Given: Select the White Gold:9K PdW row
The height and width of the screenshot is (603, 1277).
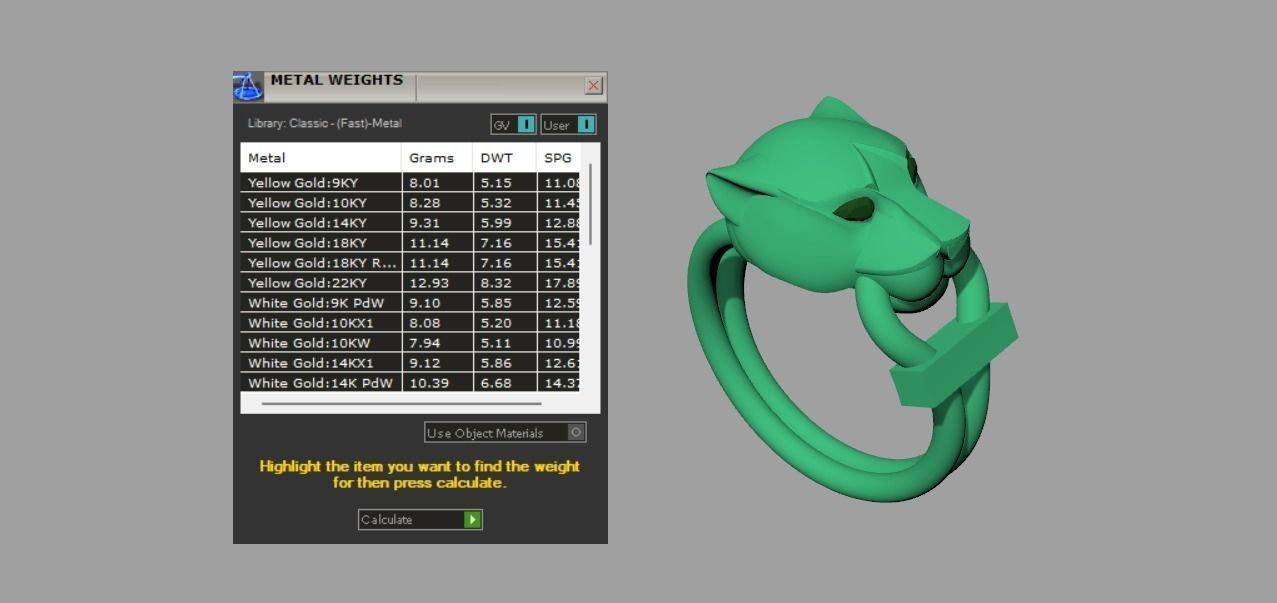Looking at the screenshot, I should click(x=410, y=303).
